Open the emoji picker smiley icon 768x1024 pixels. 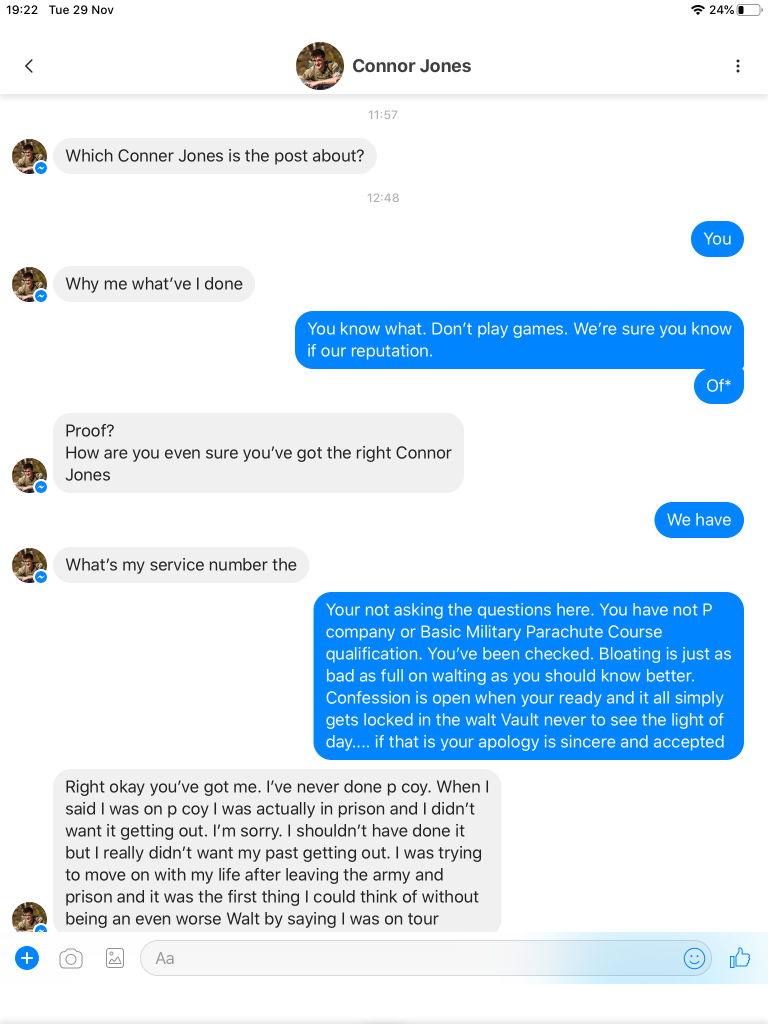click(694, 958)
